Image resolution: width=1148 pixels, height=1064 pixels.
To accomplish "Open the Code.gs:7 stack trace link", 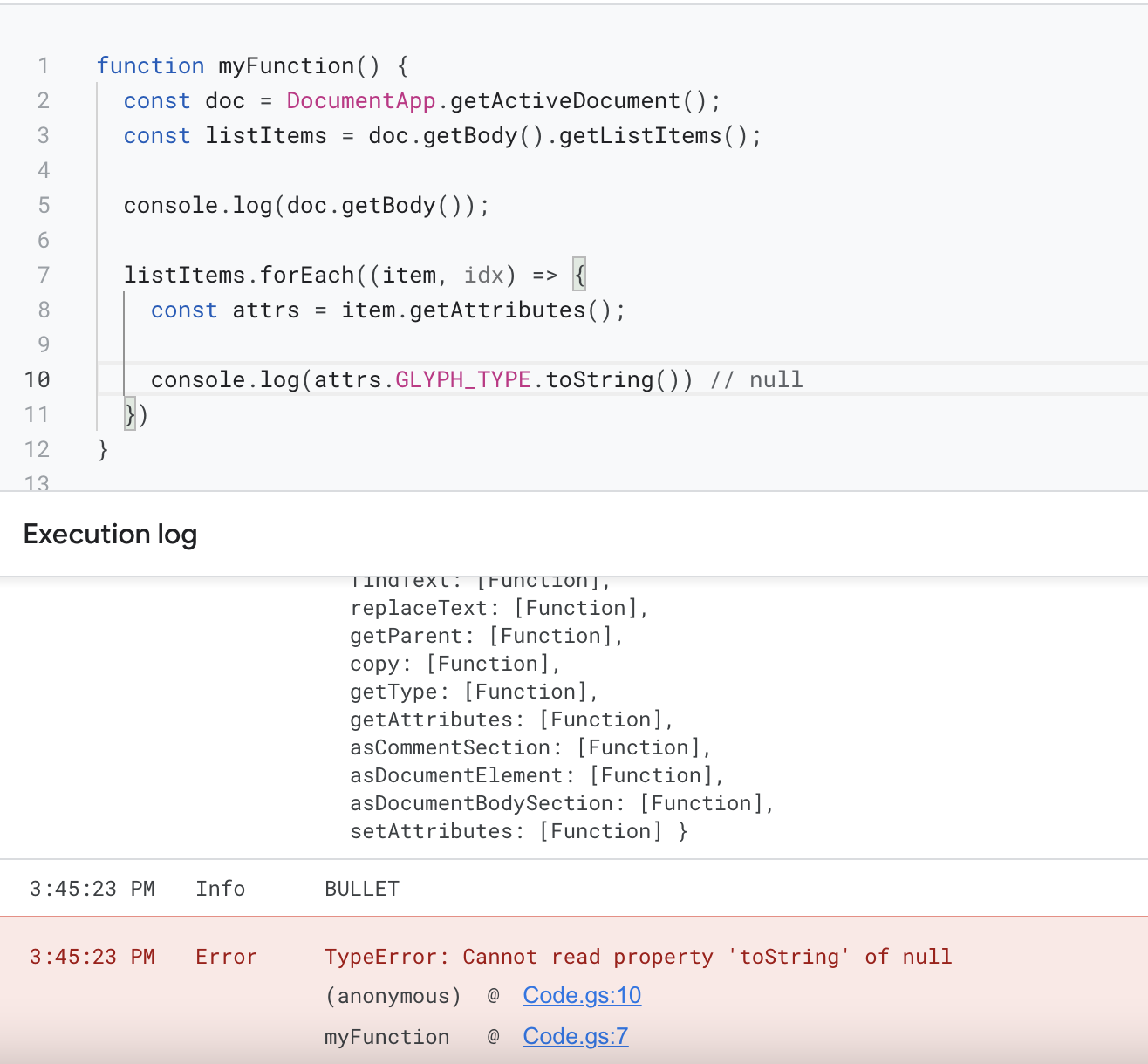I will coord(576,1036).
